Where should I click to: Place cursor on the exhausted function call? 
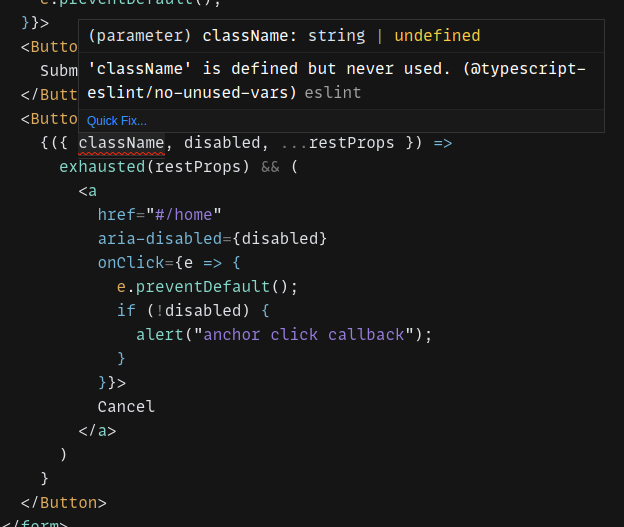102,166
